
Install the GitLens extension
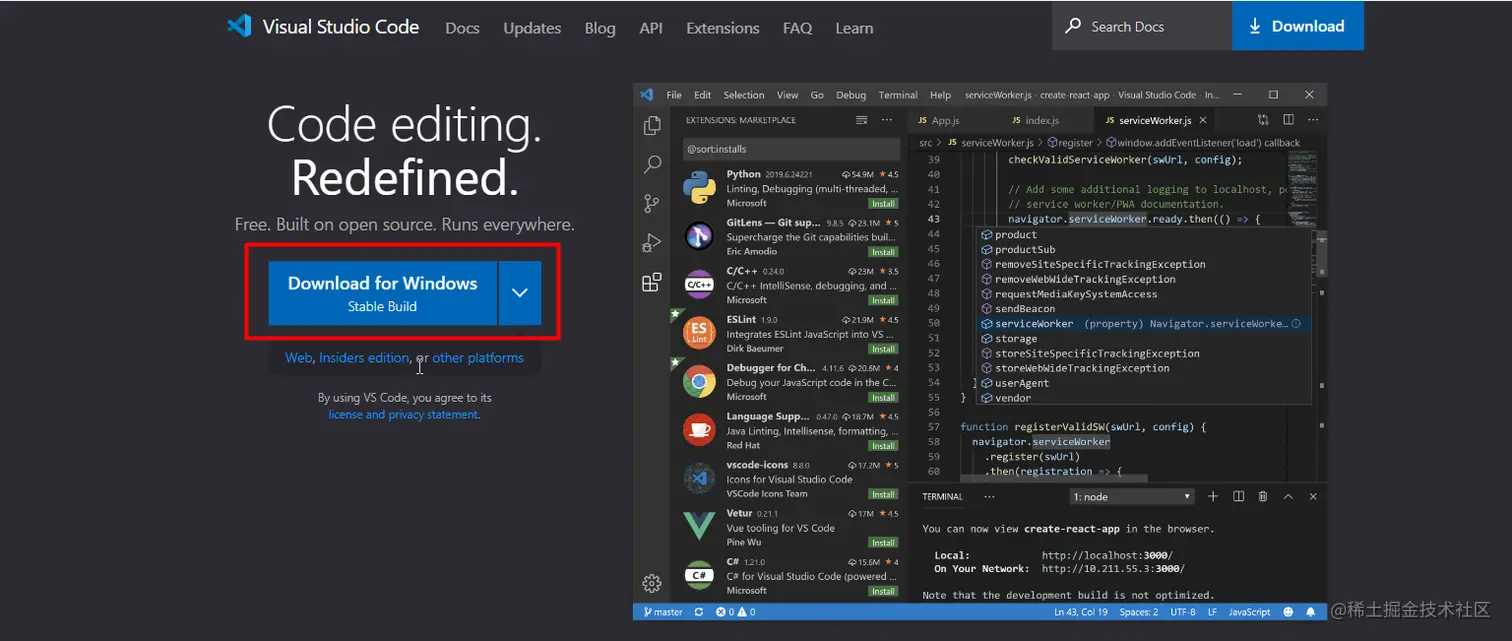click(x=883, y=252)
